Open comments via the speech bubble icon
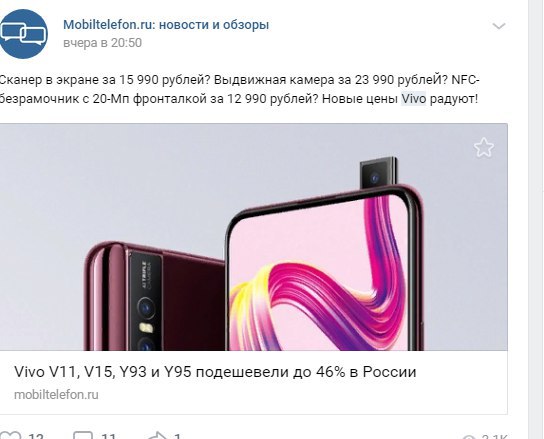Screen dimensions: 544x439 tap(83, 435)
